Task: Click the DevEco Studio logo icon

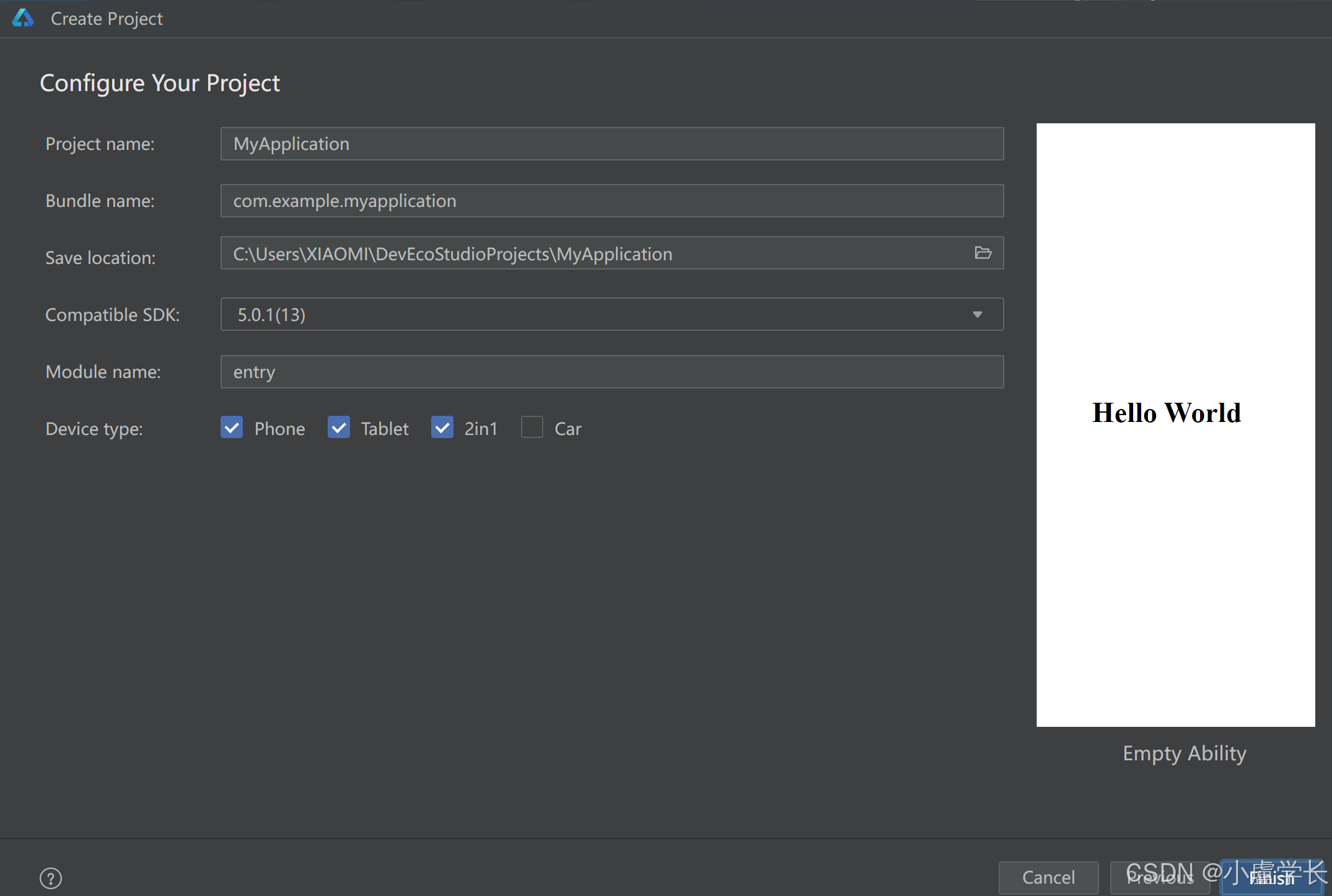Action: coord(23,18)
